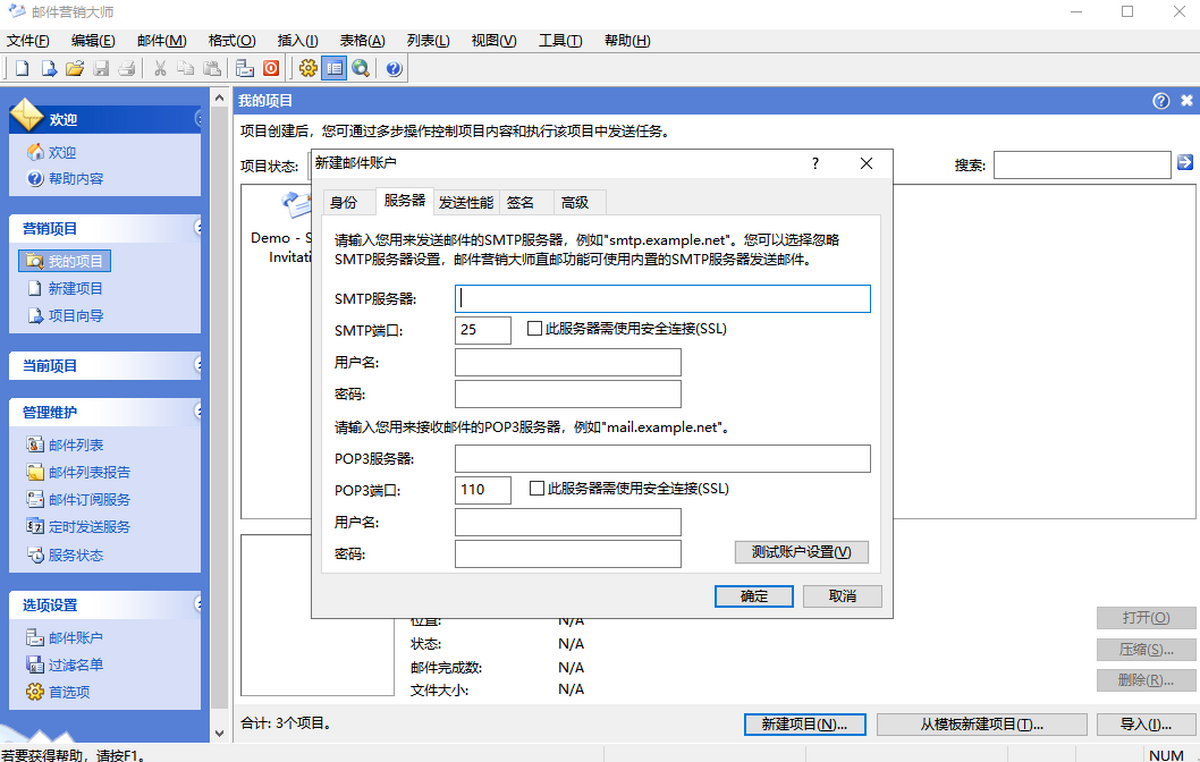Open the 帮助(H) menu

coord(627,41)
